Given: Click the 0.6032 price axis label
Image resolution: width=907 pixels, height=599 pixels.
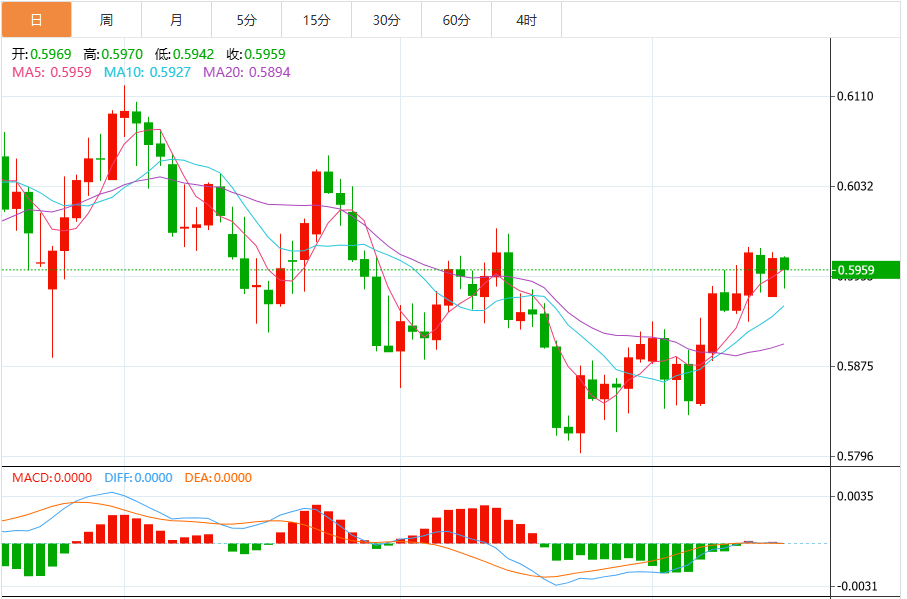Looking at the screenshot, I should pos(855,186).
